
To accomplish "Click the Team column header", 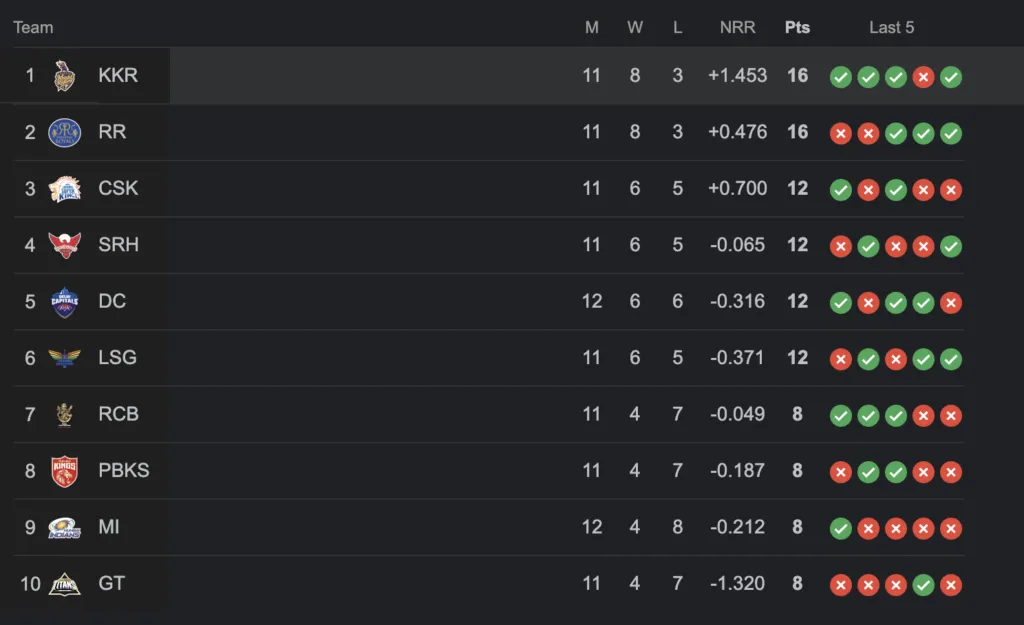I will point(33,27).
